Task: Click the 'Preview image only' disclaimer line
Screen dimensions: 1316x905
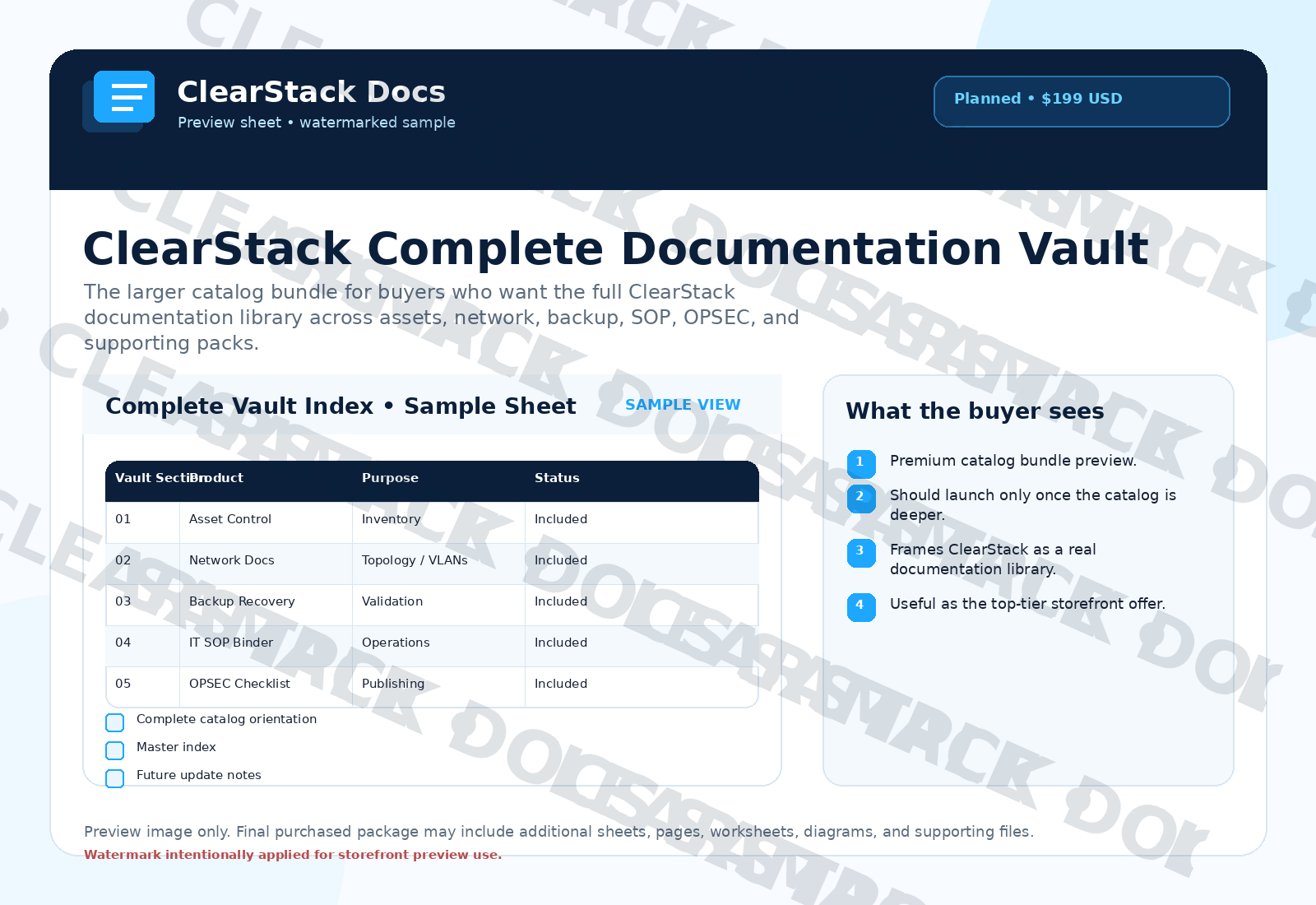Action: tap(558, 832)
